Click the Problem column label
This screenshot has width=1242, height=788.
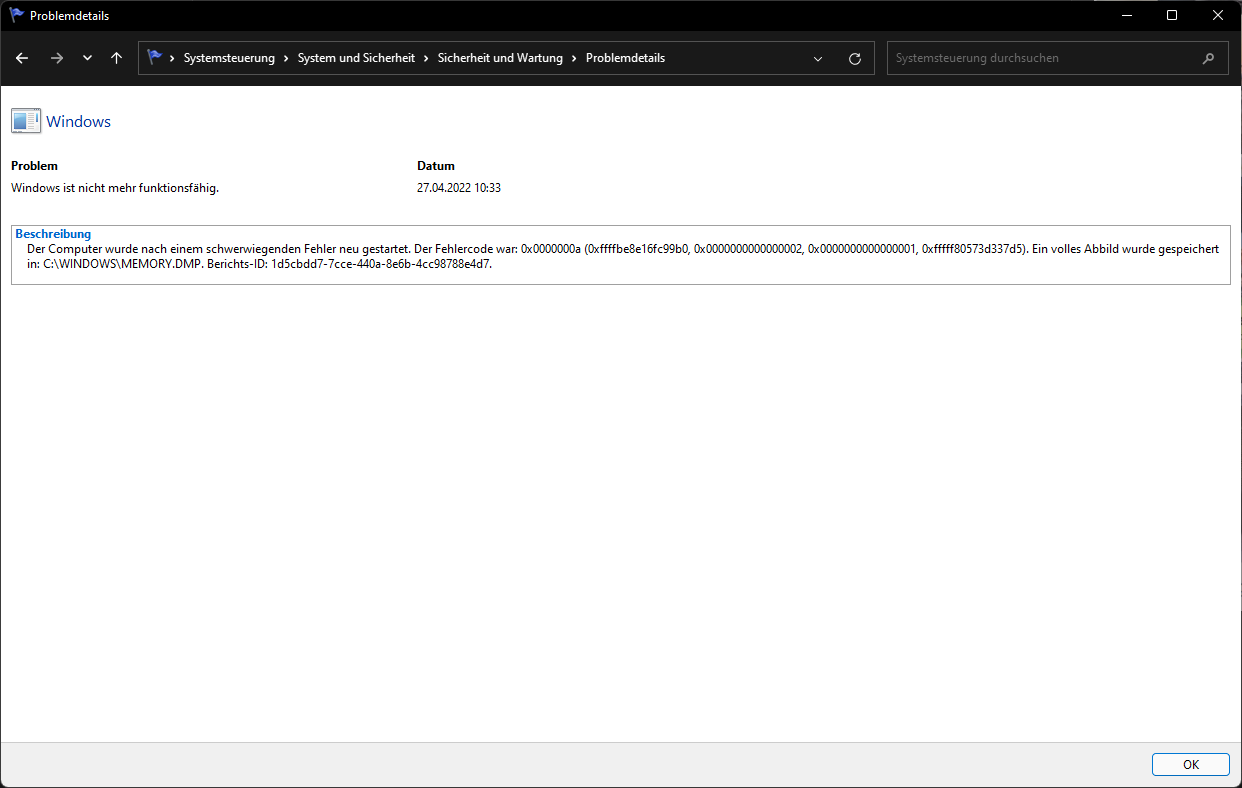(x=35, y=166)
